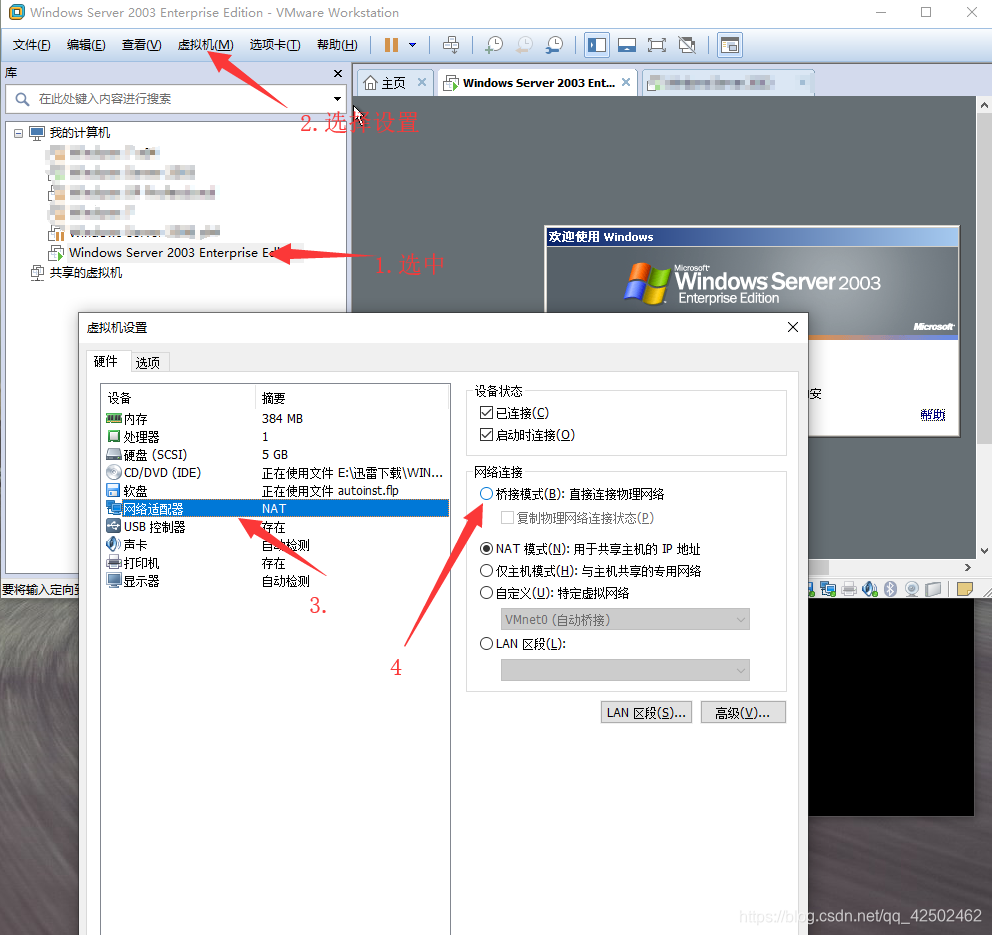This screenshot has height=935, width=992.
Task: Close the 虚拟机设置 dialog
Action: point(793,327)
